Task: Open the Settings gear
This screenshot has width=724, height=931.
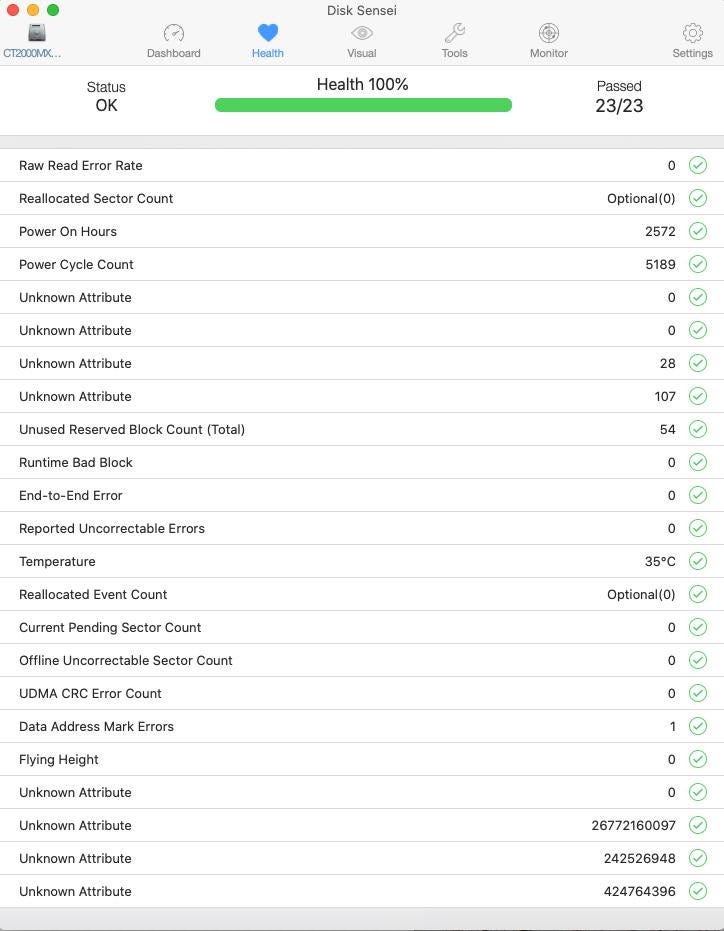Action: pyautogui.click(x=692, y=34)
